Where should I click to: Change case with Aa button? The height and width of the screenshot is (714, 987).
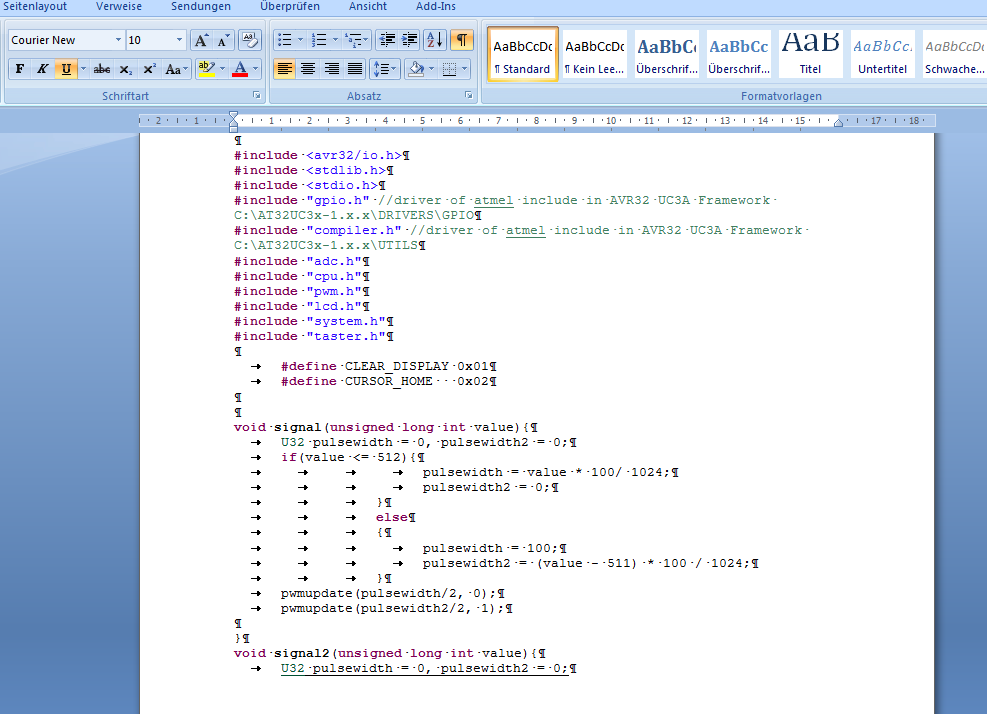click(176, 69)
